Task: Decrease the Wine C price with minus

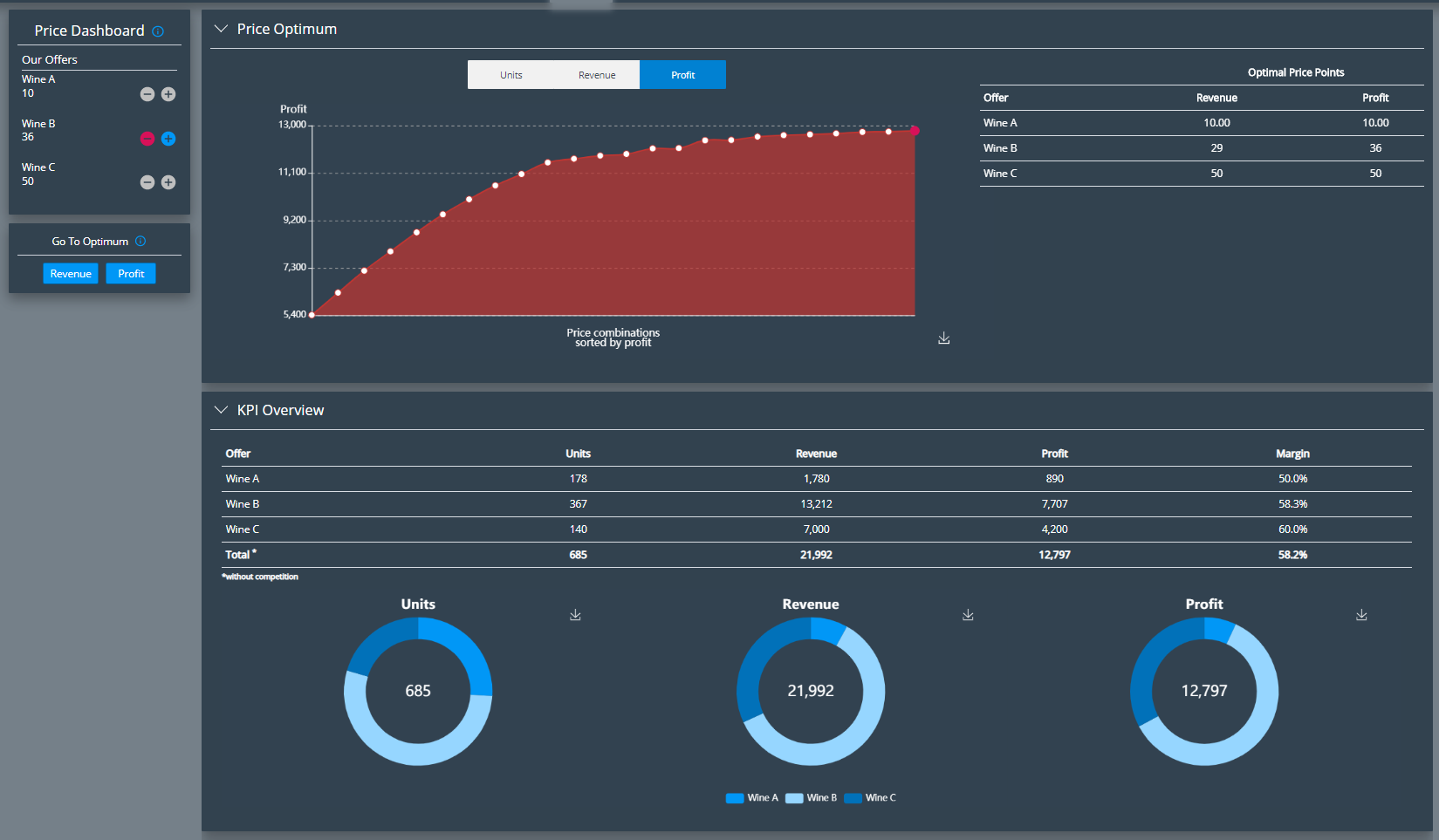Action: point(147,182)
